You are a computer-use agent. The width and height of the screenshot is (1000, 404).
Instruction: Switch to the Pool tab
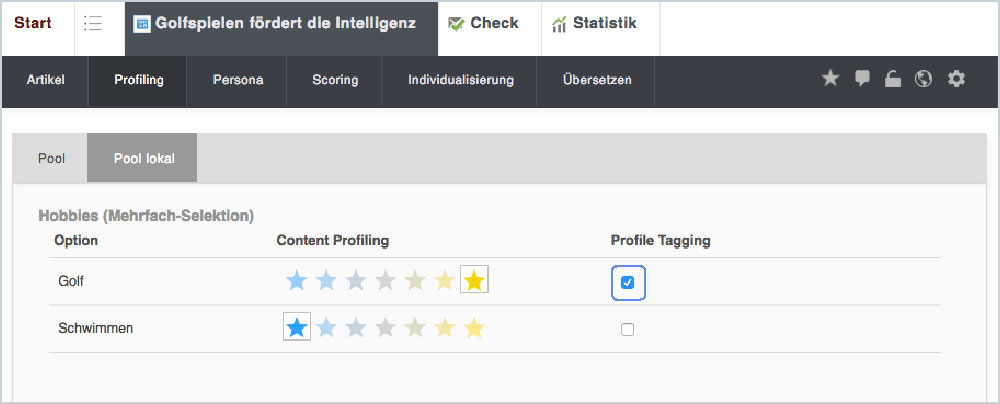[x=51, y=158]
